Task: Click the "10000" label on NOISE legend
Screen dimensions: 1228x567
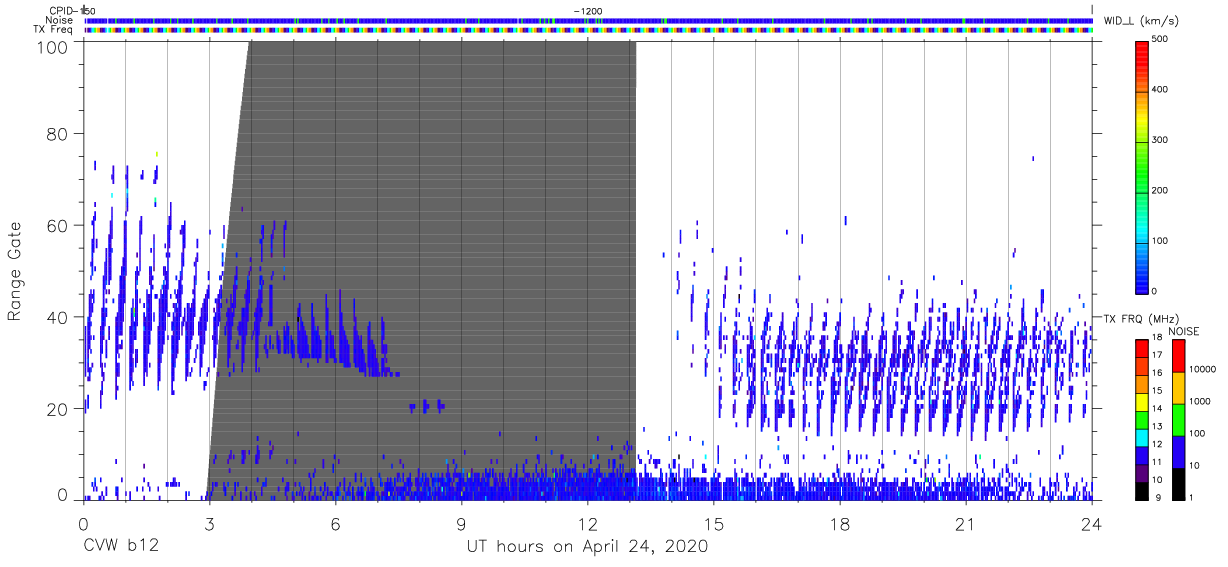Action: point(1202,369)
